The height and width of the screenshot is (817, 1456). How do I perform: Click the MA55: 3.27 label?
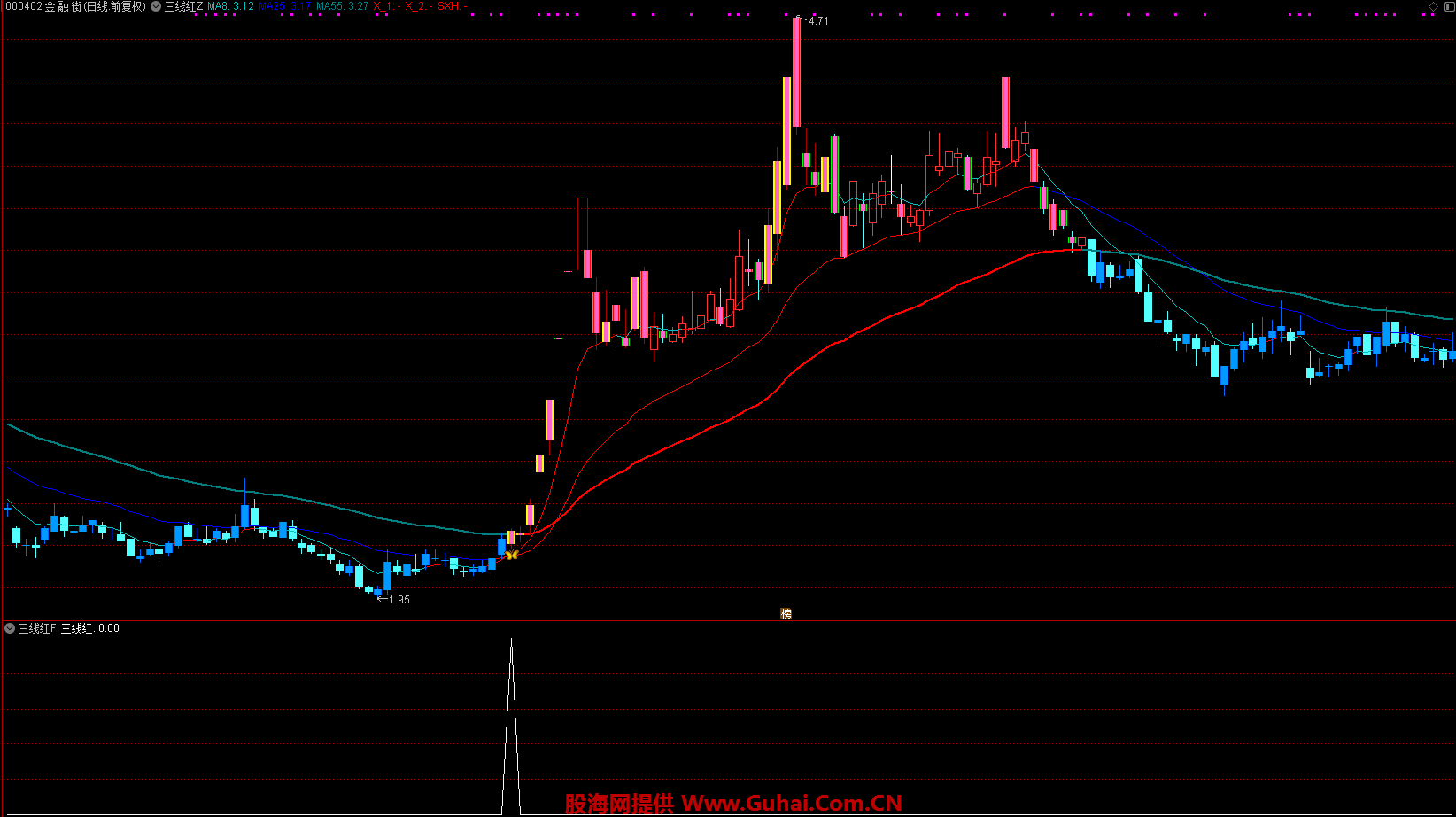pos(342,6)
